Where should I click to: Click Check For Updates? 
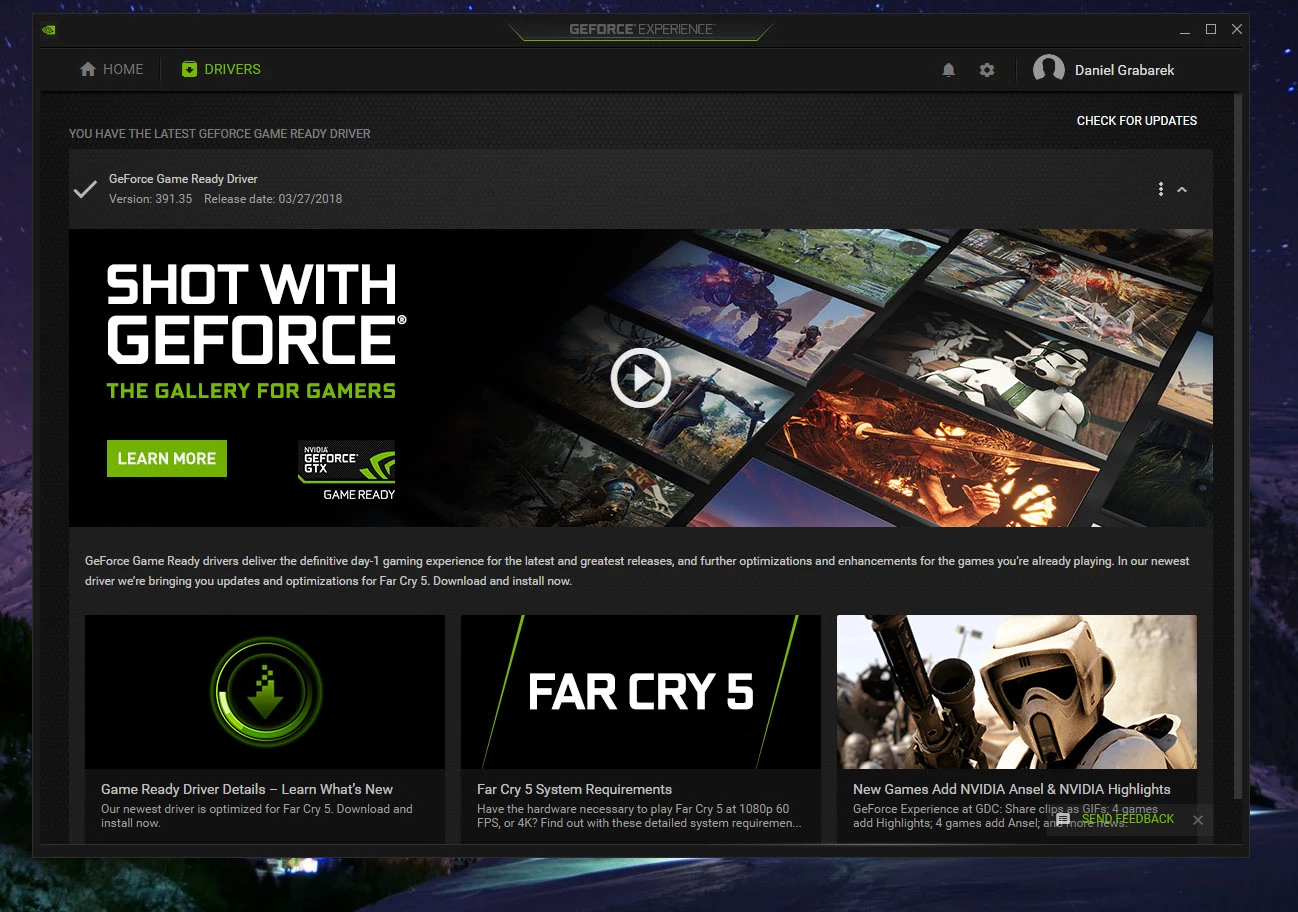point(1136,120)
